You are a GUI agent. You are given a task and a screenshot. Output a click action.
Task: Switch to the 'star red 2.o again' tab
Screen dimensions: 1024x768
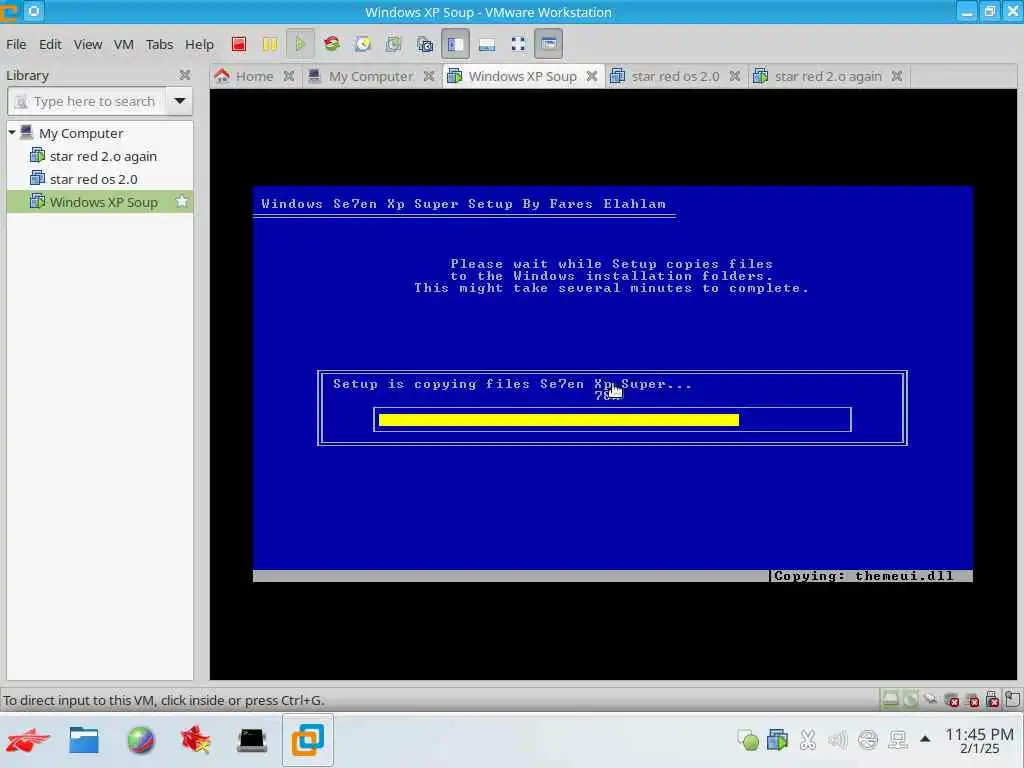(x=827, y=76)
